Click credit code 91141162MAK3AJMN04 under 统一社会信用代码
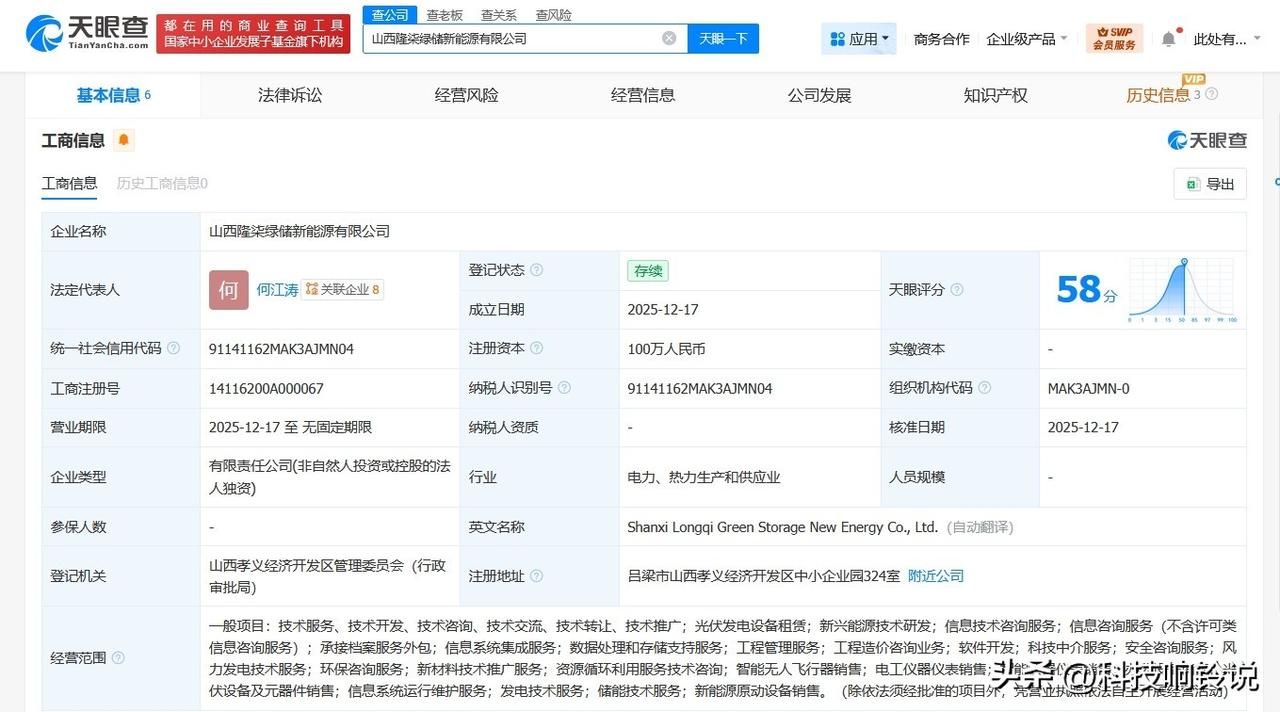 pyautogui.click(x=281, y=349)
